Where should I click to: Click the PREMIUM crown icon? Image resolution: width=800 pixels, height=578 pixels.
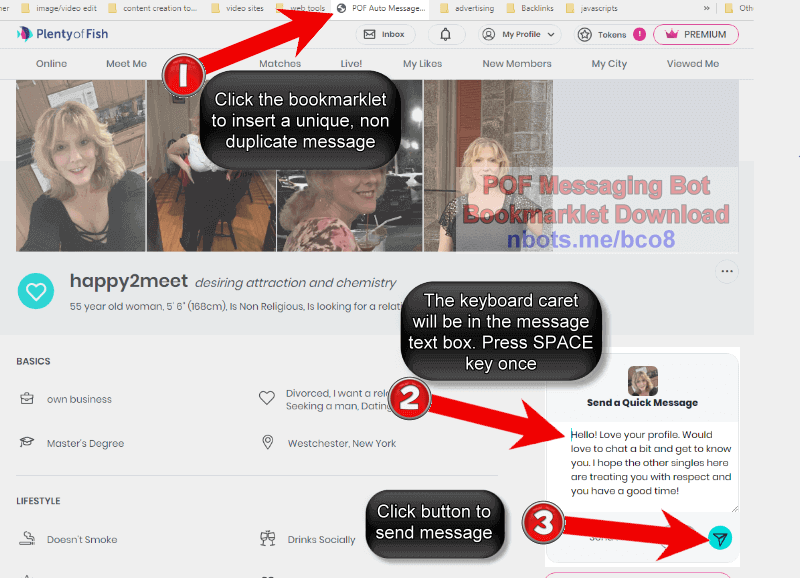671,34
